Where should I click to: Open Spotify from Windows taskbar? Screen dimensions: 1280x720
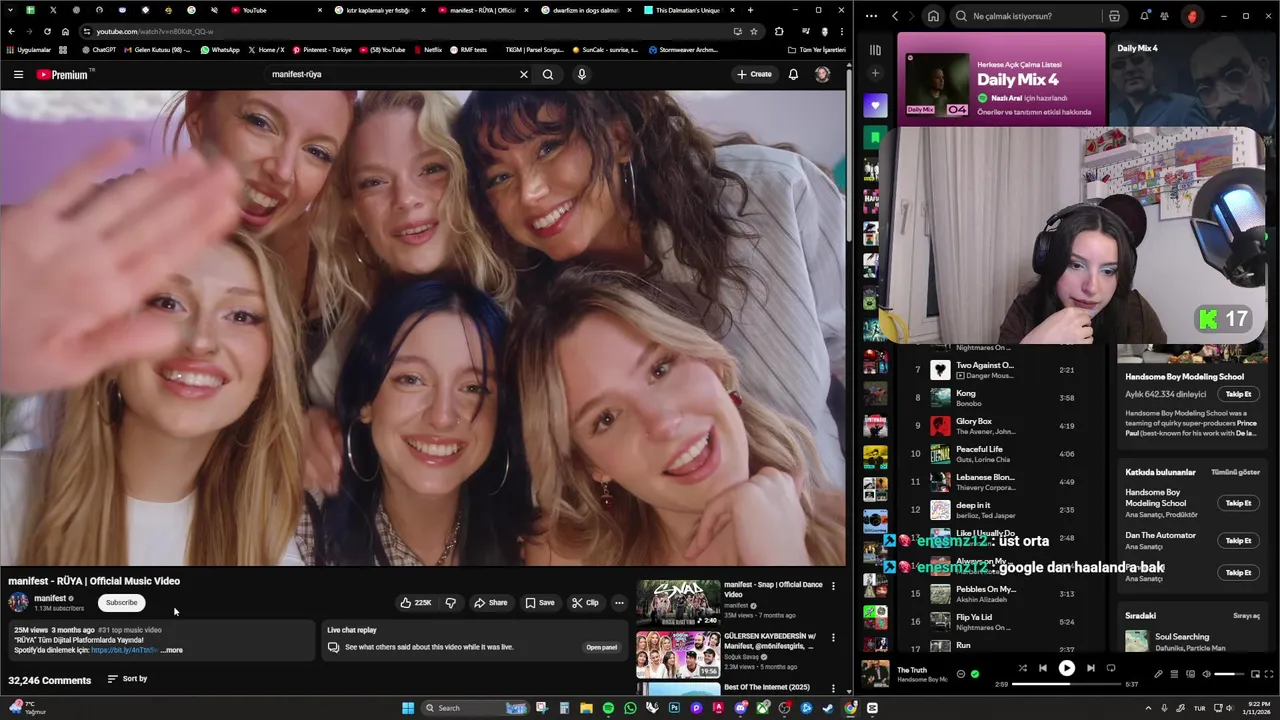(x=608, y=708)
